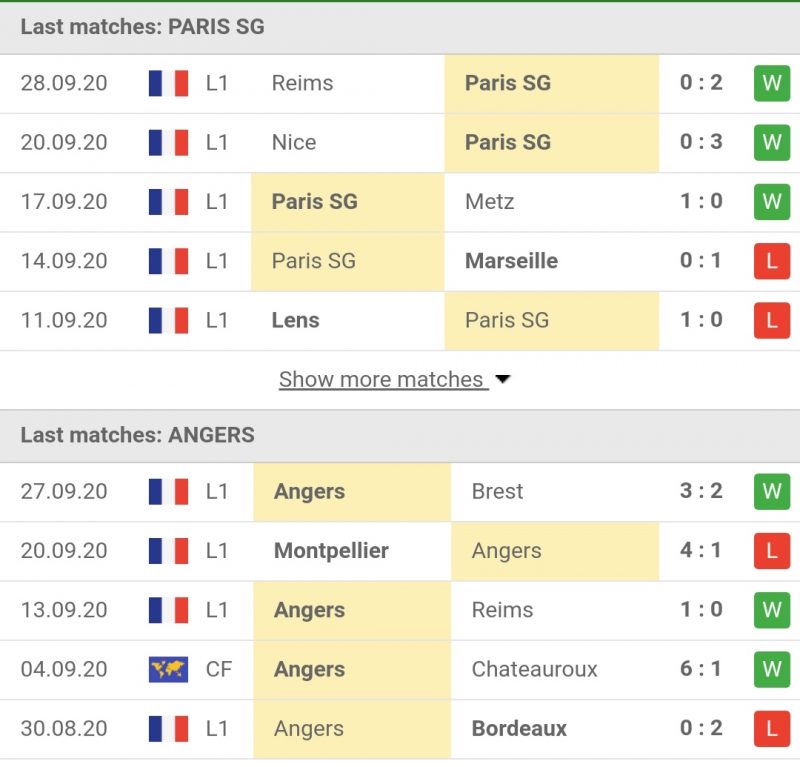Open the Bordeaux team link
The width and height of the screenshot is (800, 767).
click(519, 728)
